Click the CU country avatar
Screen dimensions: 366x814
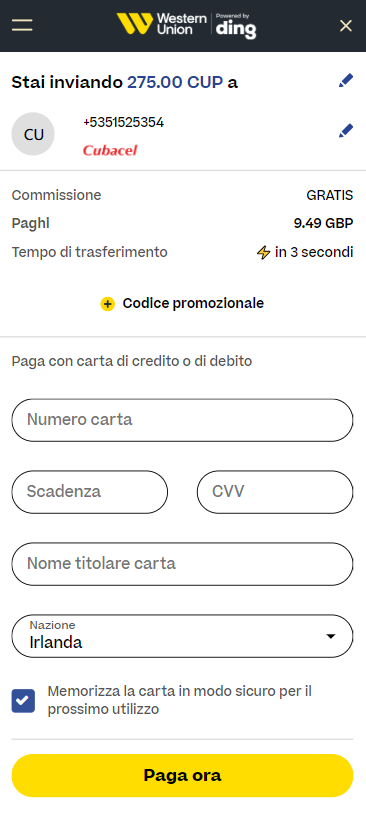pyautogui.click(x=33, y=134)
